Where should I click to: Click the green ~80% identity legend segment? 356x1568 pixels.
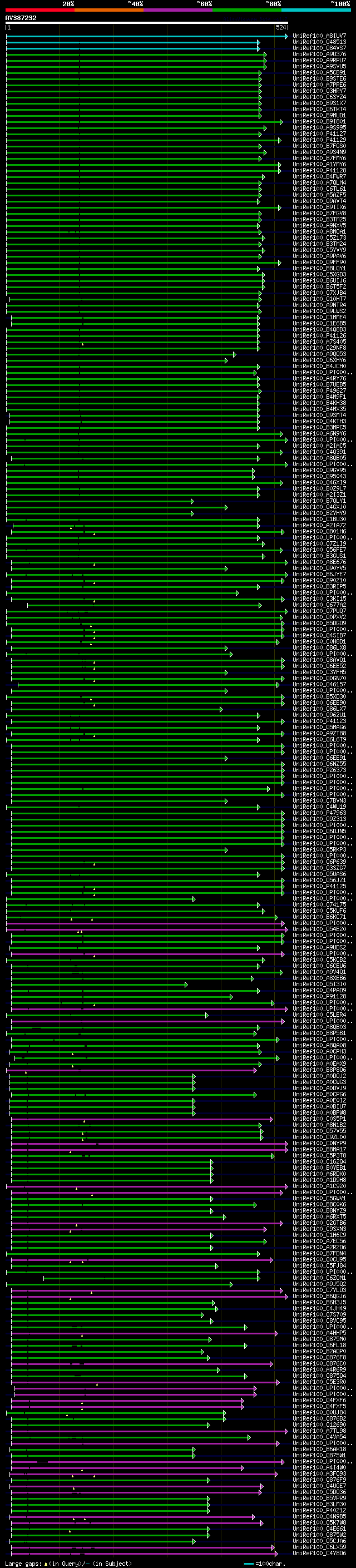pos(247,10)
